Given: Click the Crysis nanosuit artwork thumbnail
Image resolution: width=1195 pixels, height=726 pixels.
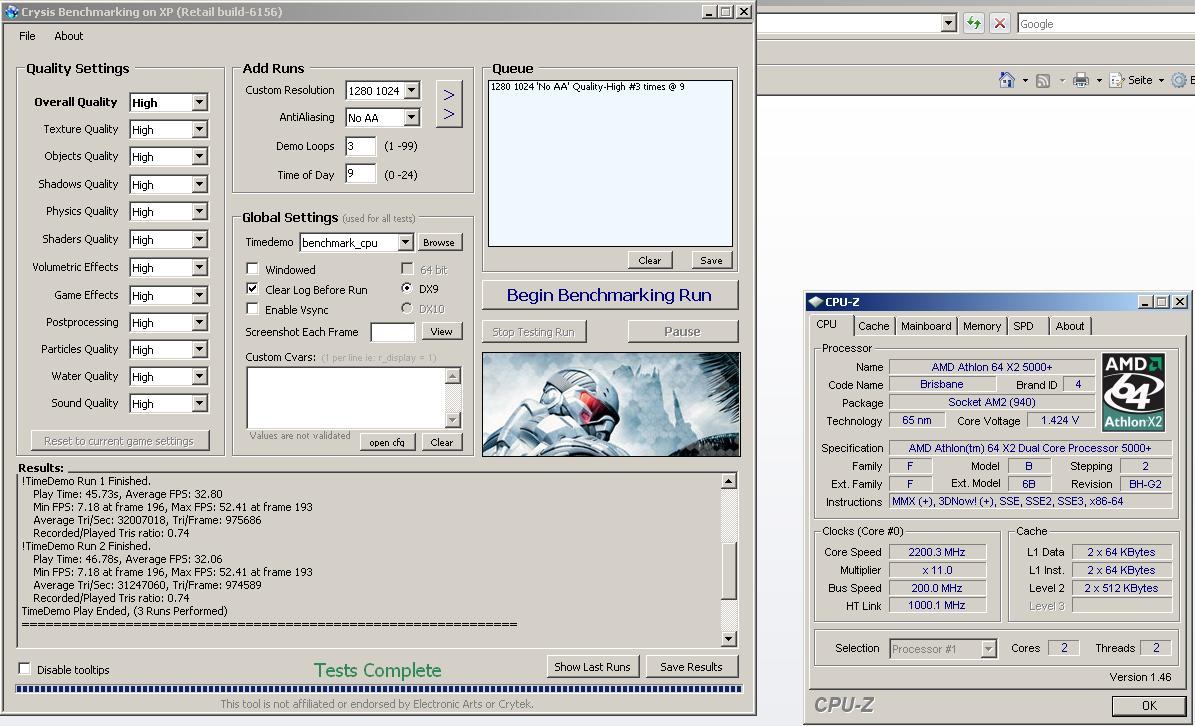Looking at the screenshot, I should pyautogui.click(x=611, y=404).
